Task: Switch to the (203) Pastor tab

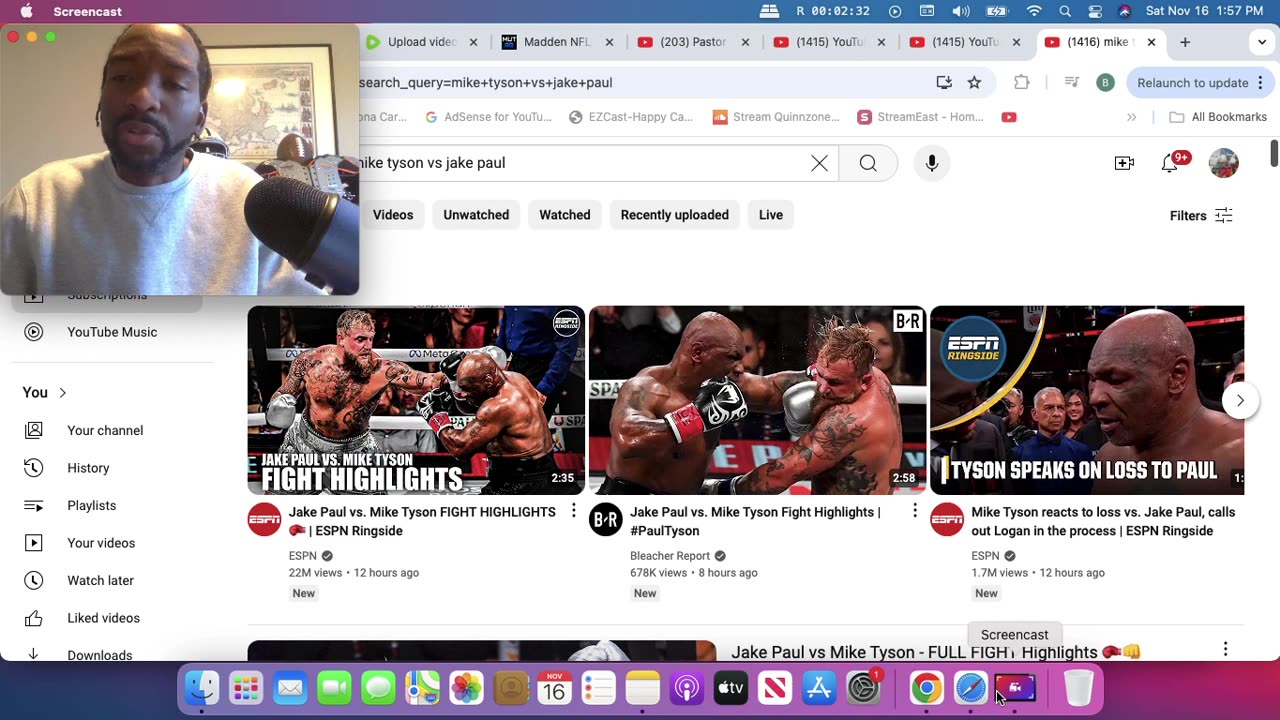Action: tap(692, 42)
